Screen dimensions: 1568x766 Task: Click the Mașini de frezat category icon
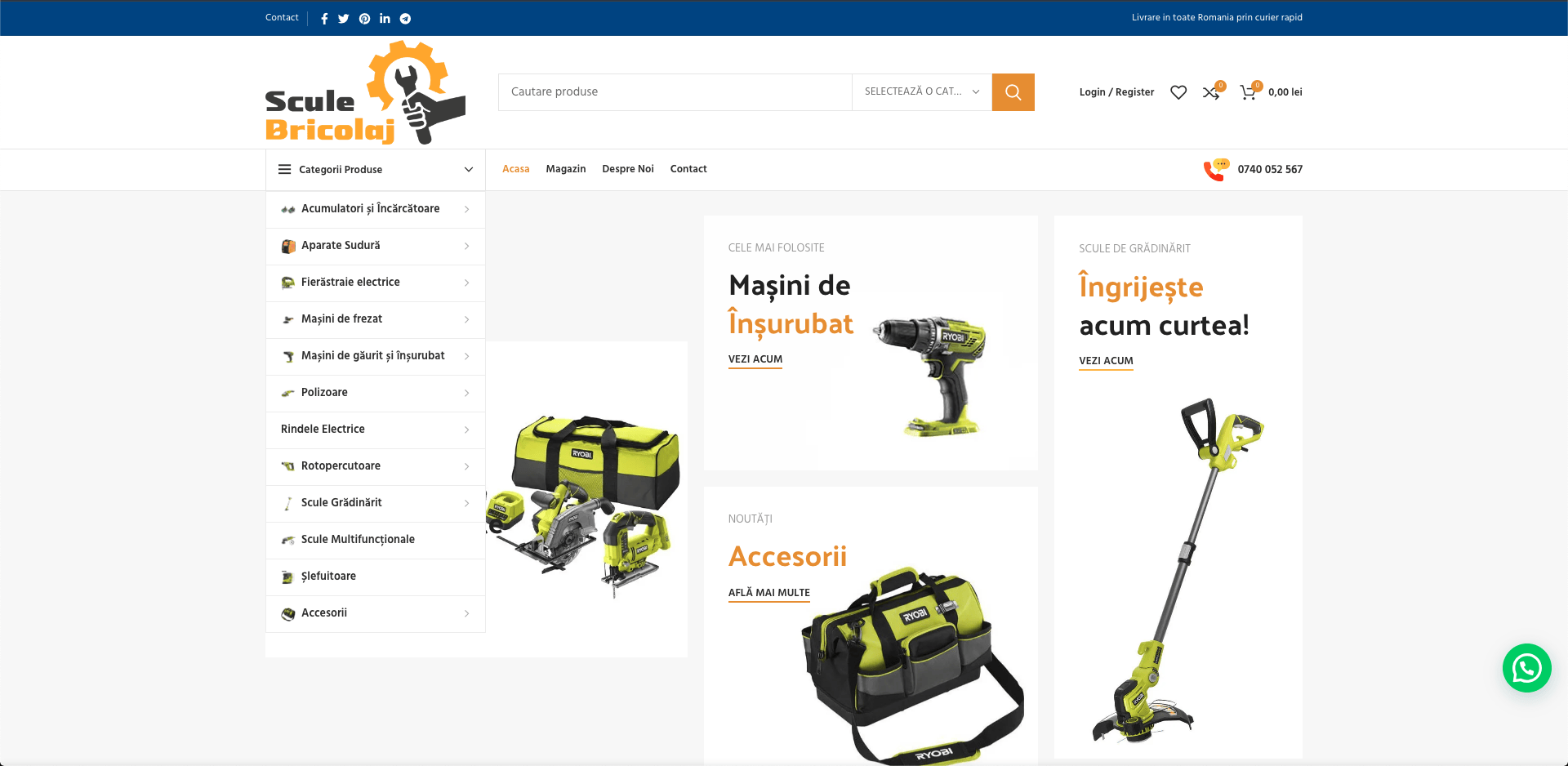[287, 320]
